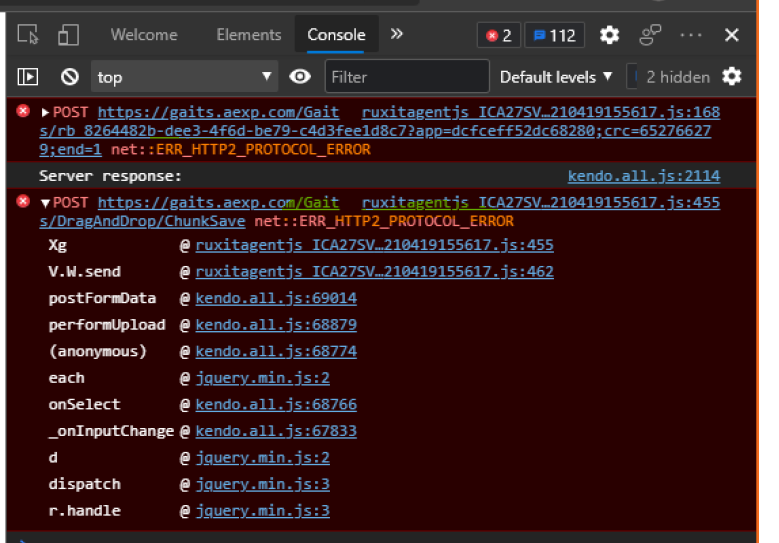The height and width of the screenshot is (543, 779).
Task: Open jquery.min.js:2 link for each
Action: (262, 378)
